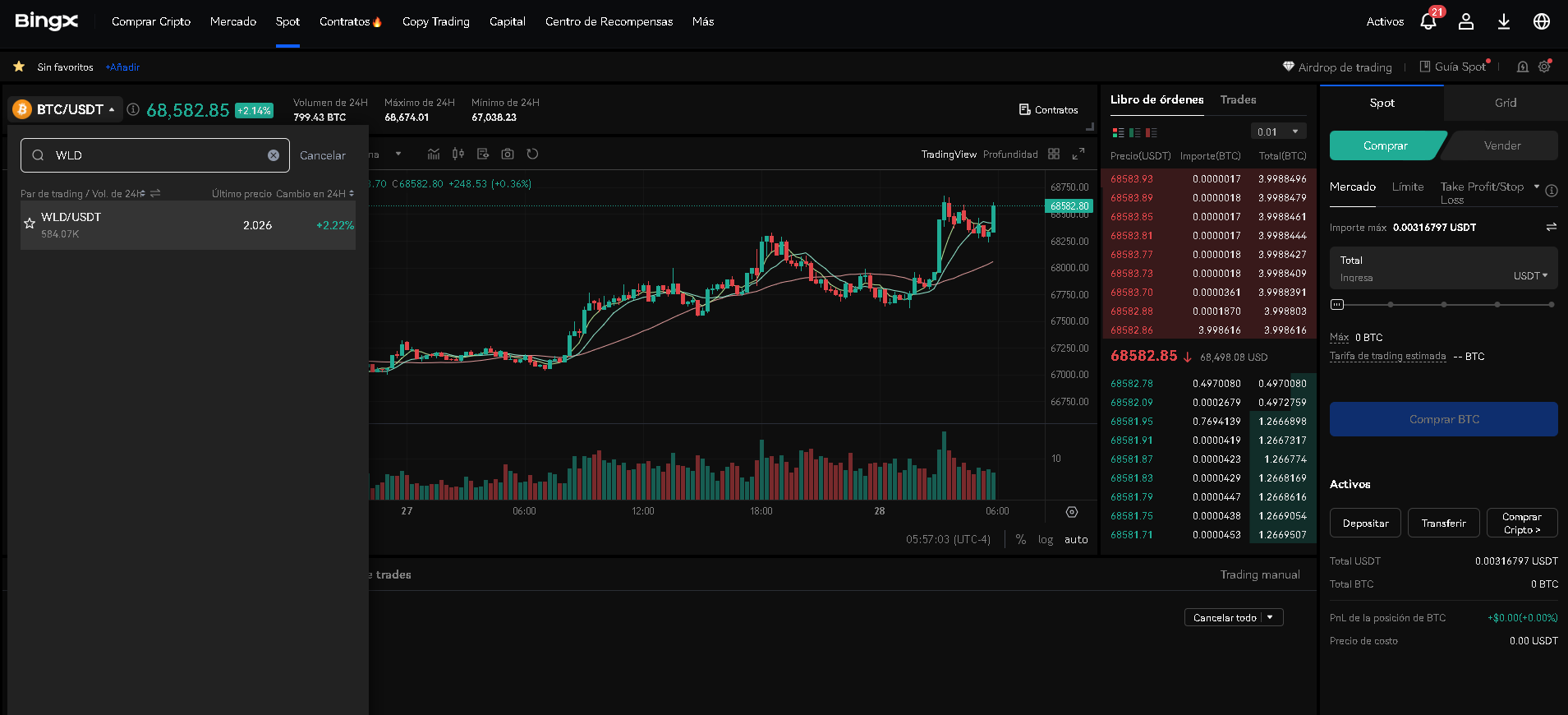Take a chart screenshot with camera icon
1568x715 pixels.
point(508,154)
